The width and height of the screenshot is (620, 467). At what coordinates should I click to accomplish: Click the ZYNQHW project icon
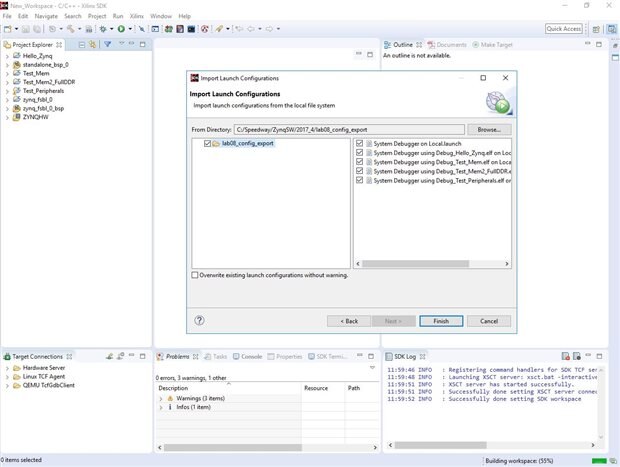pos(16,117)
